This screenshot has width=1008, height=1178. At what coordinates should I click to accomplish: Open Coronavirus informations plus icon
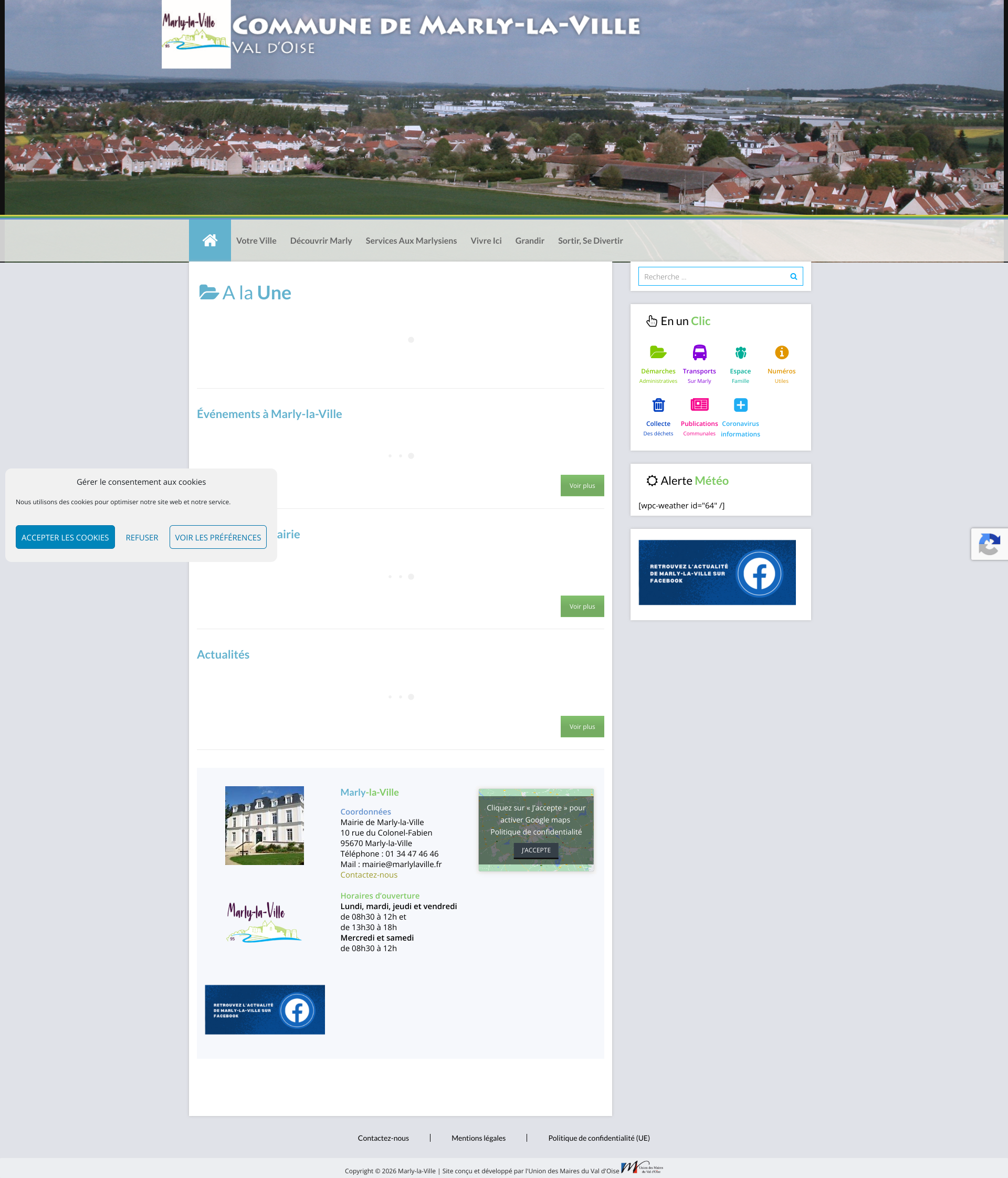tap(740, 405)
